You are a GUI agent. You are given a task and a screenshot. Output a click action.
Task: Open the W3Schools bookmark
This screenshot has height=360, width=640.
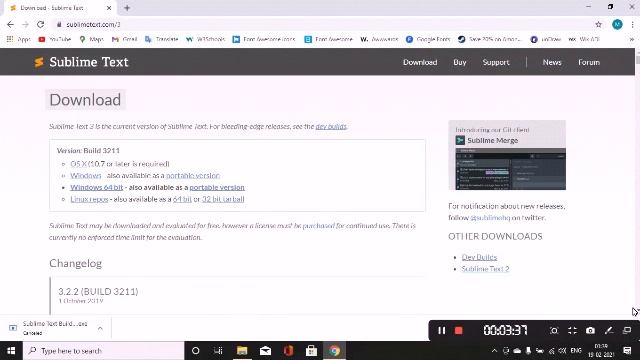click(205, 39)
